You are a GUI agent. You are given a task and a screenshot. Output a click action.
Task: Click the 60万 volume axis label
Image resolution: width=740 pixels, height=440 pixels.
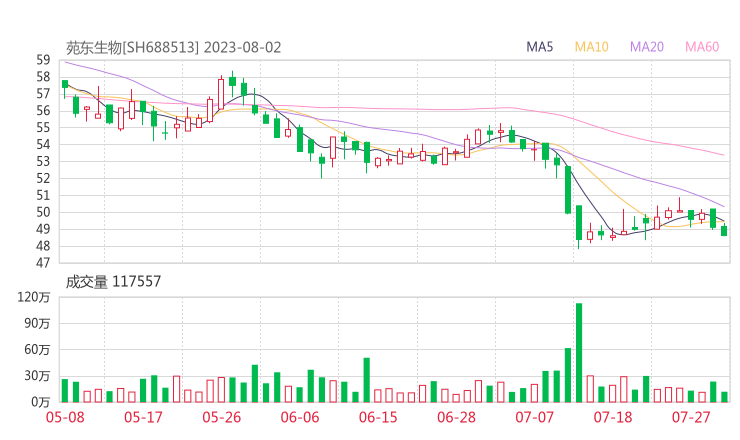pyautogui.click(x=37, y=350)
